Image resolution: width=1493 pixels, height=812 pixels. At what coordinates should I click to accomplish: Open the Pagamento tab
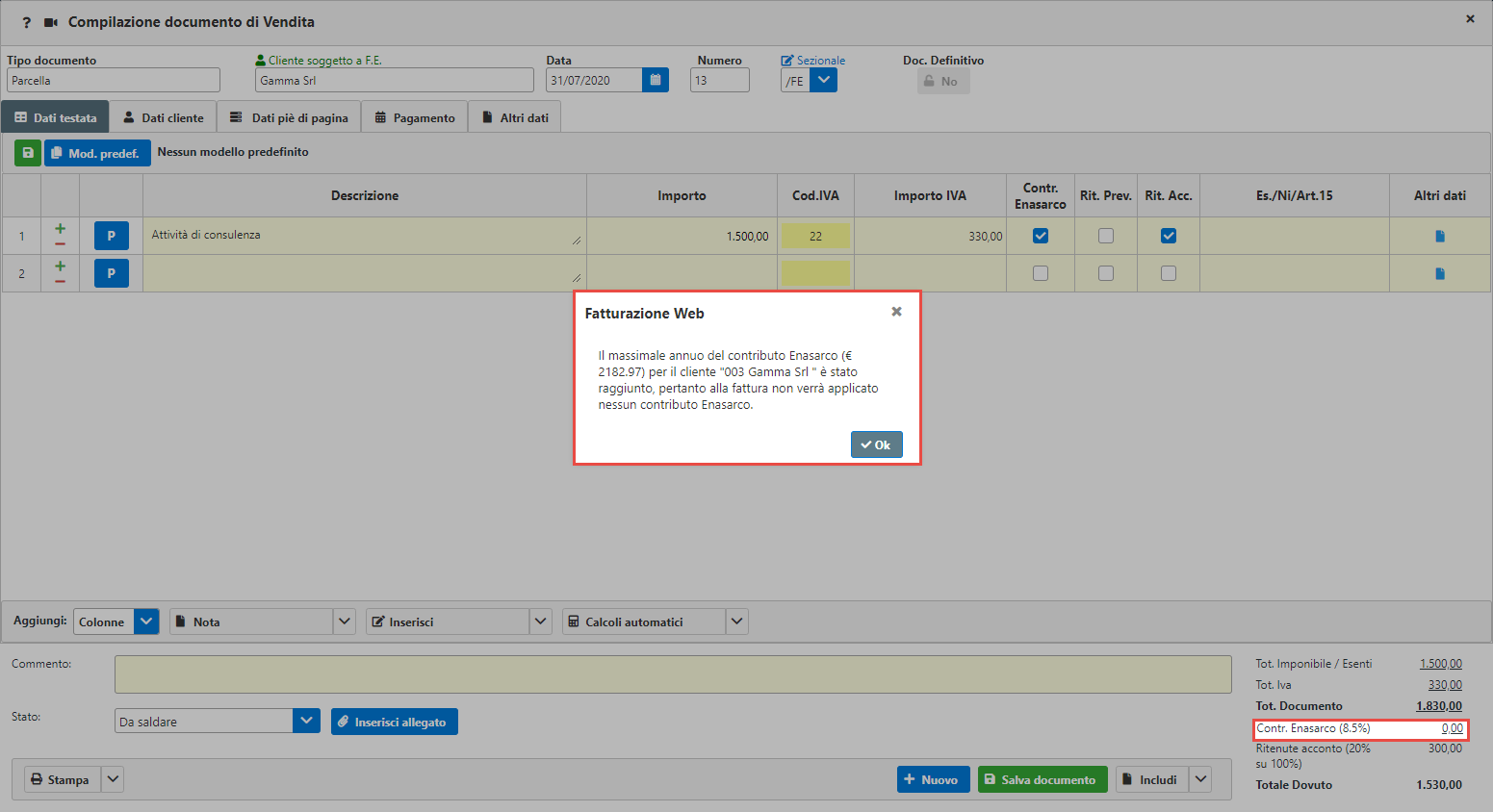click(415, 117)
